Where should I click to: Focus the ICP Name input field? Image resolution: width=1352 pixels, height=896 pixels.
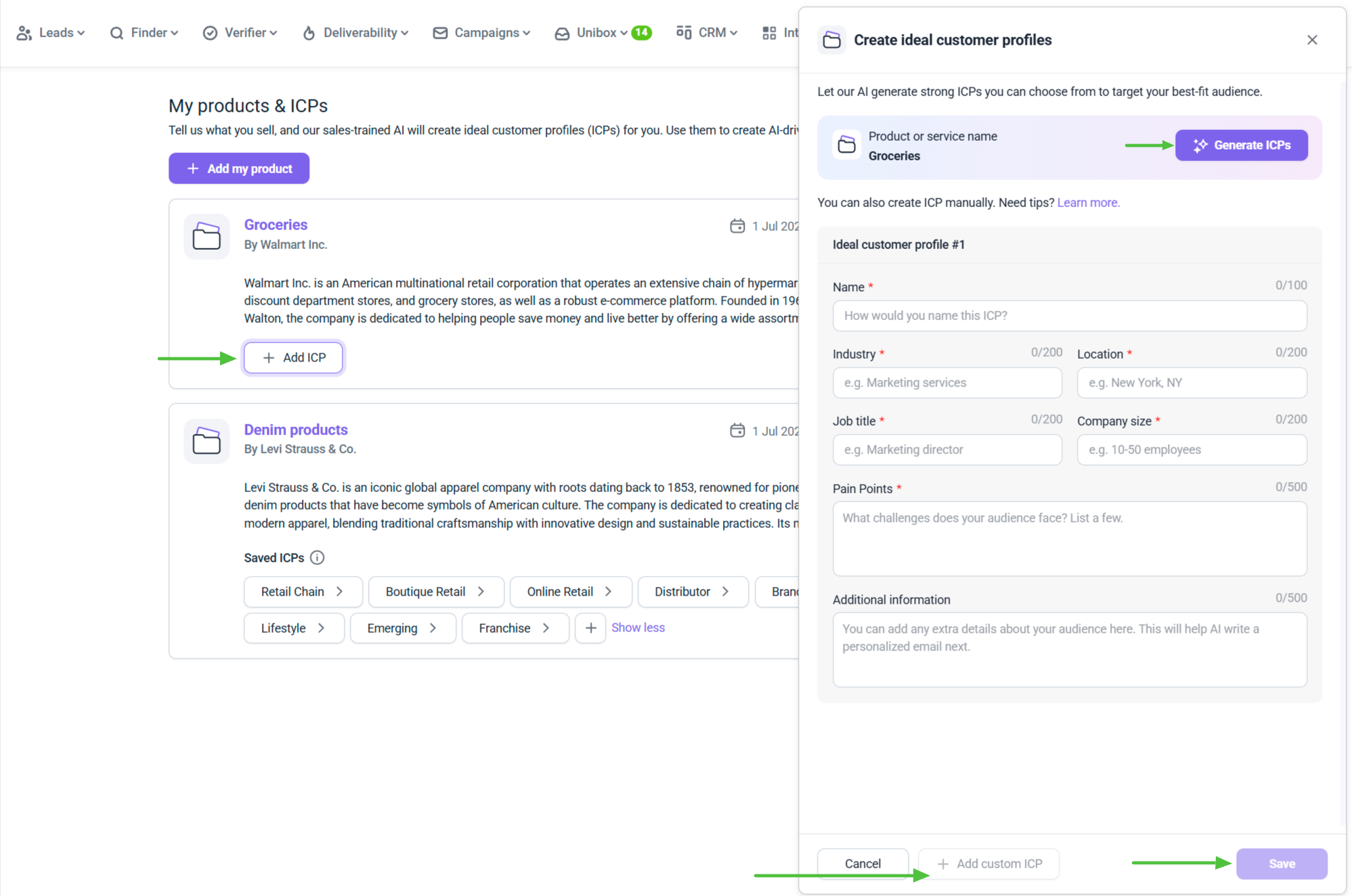tap(1070, 315)
